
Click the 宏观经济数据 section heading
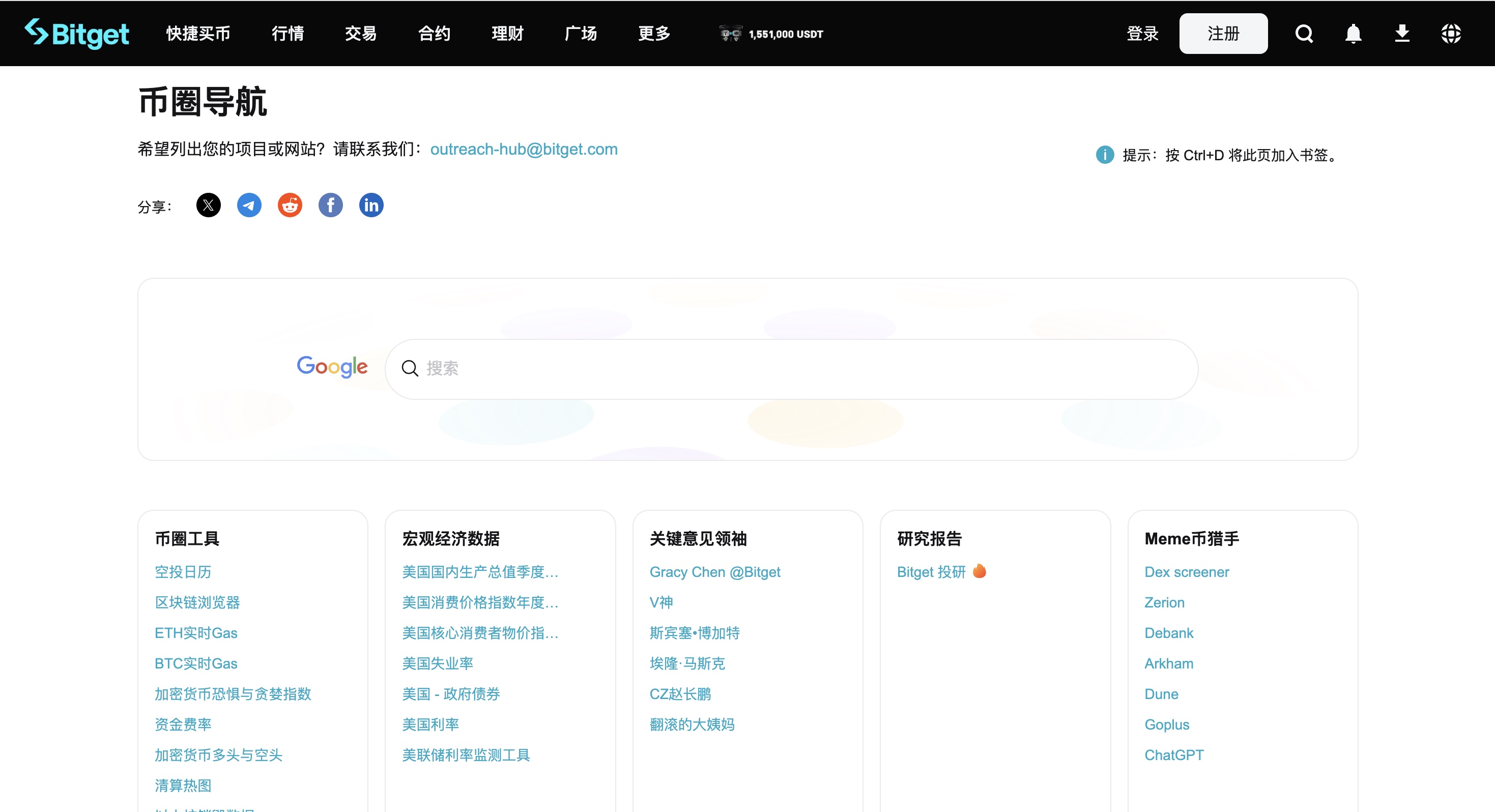451,539
